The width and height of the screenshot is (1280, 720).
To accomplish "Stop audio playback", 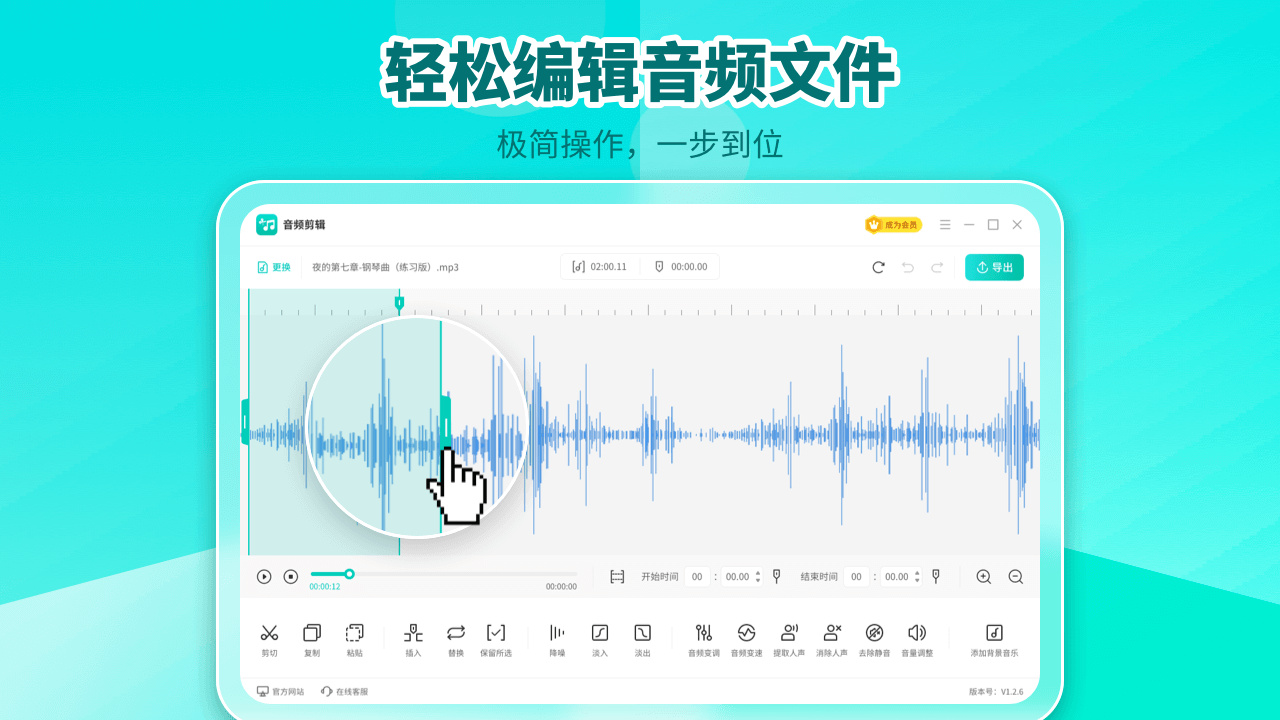I will (291, 576).
